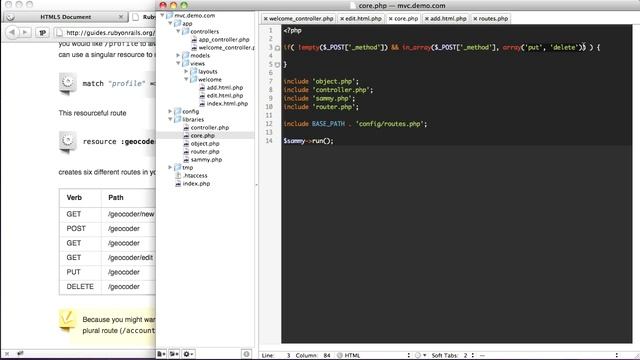Click the browser forward button
The height and width of the screenshot is (360, 640).
pyautogui.click(x=25, y=32)
